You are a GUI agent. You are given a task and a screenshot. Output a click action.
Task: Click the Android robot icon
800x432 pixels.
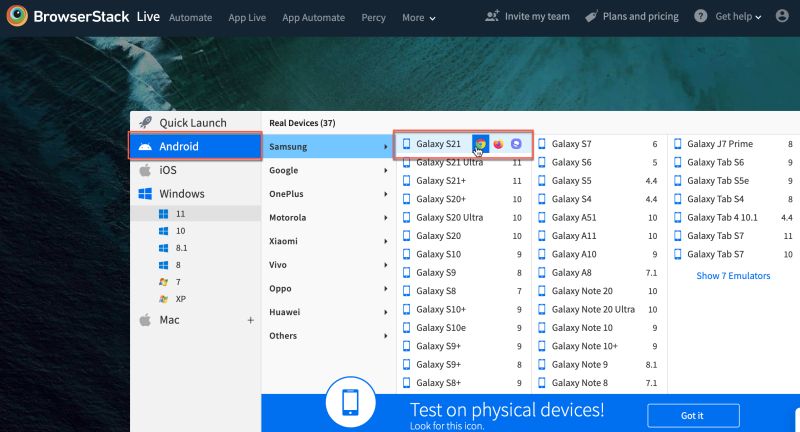(145, 146)
